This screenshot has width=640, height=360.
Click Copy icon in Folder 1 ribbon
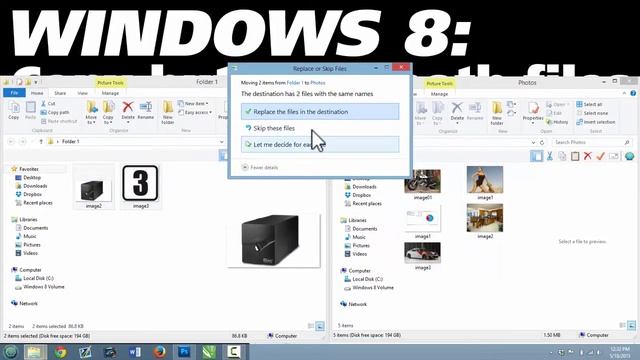coord(13,110)
